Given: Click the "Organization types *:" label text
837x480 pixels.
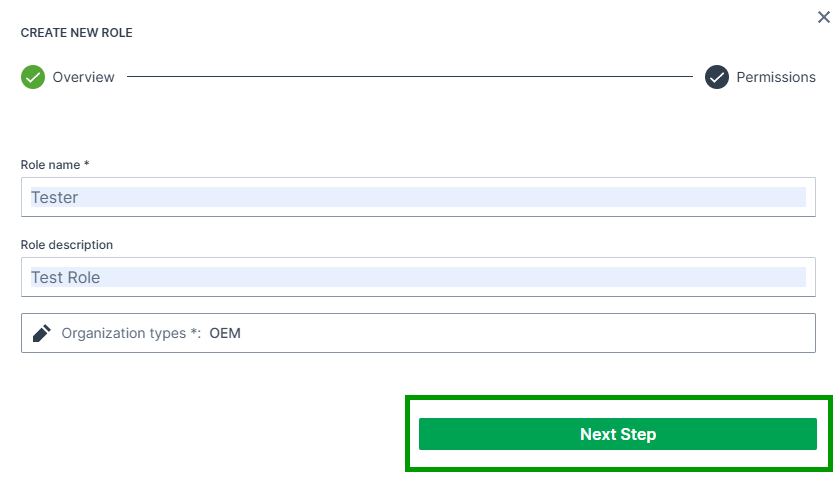Looking at the screenshot, I should pos(126,333).
